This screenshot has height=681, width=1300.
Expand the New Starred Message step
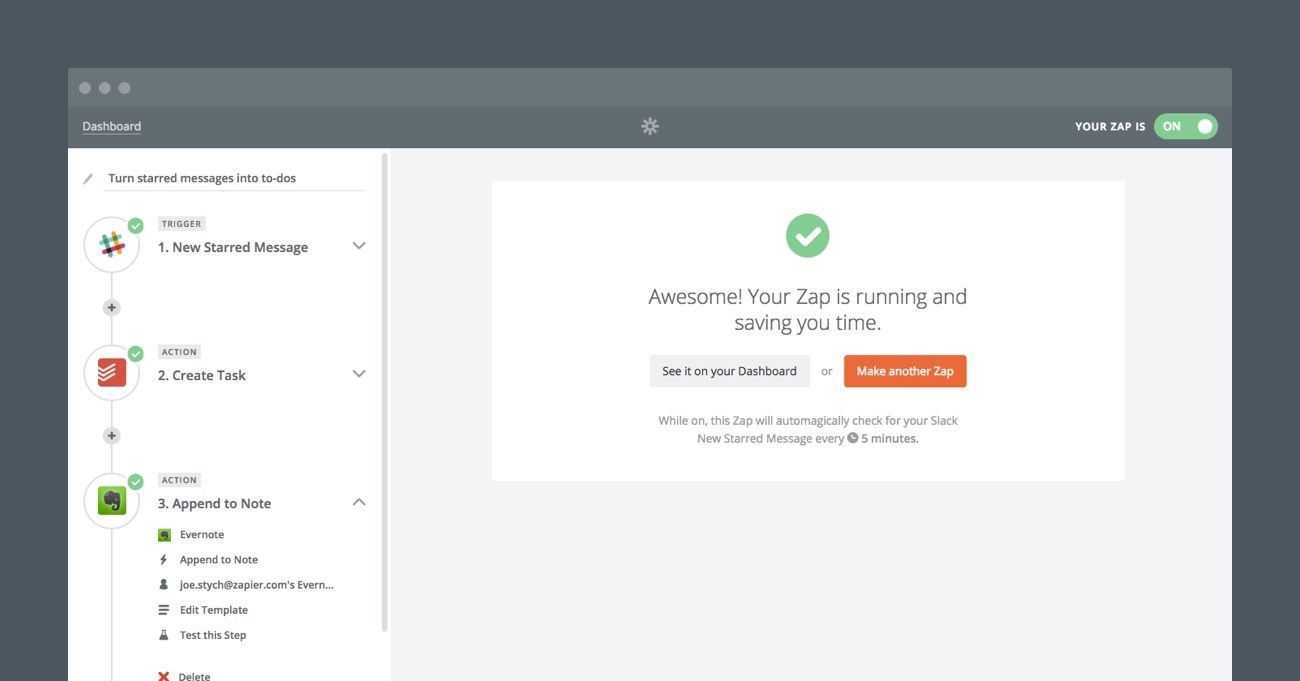point(359,246)
